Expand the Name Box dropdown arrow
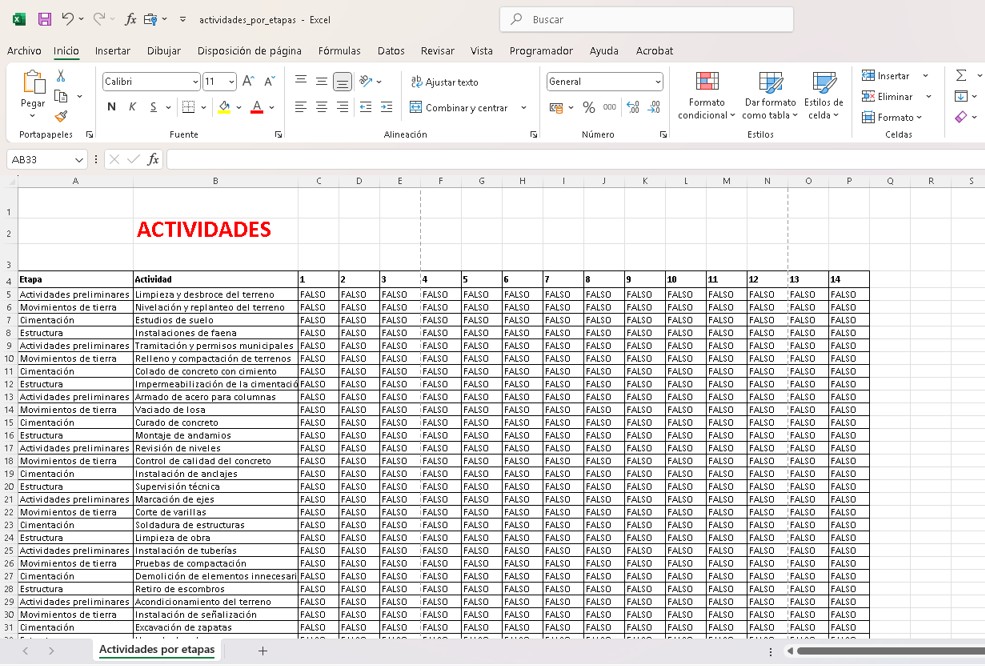The image size is (985, 666). (x=79, y=160)
